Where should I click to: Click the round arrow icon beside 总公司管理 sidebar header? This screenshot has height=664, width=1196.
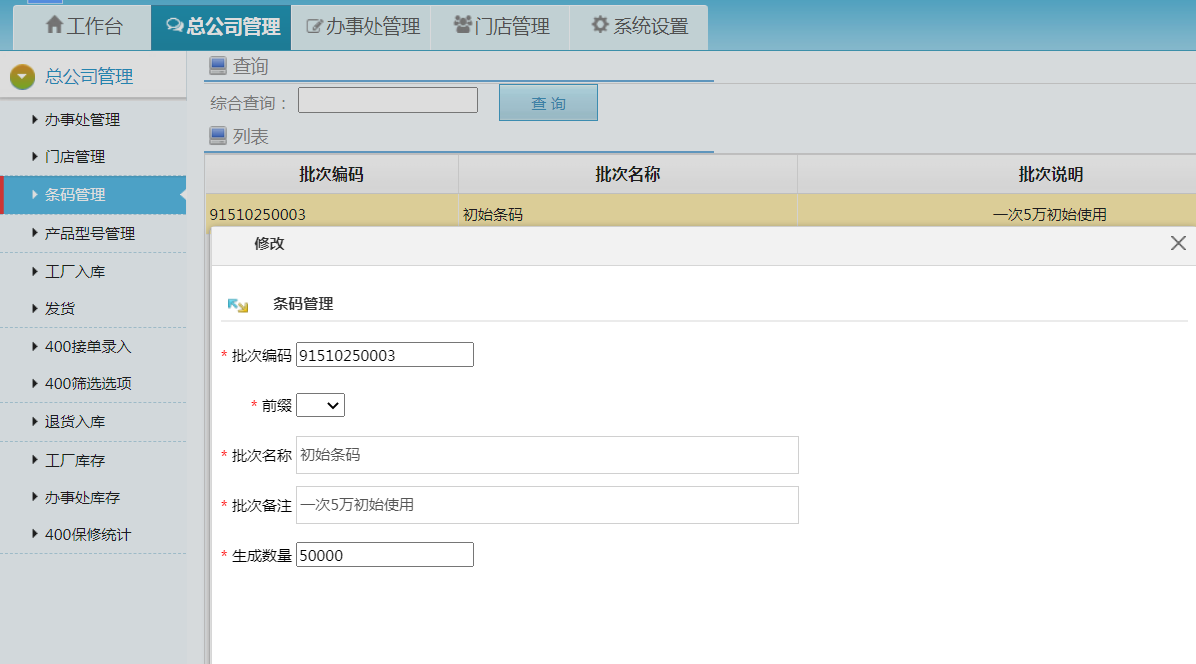pyautogui.click(x=22, y=77)
